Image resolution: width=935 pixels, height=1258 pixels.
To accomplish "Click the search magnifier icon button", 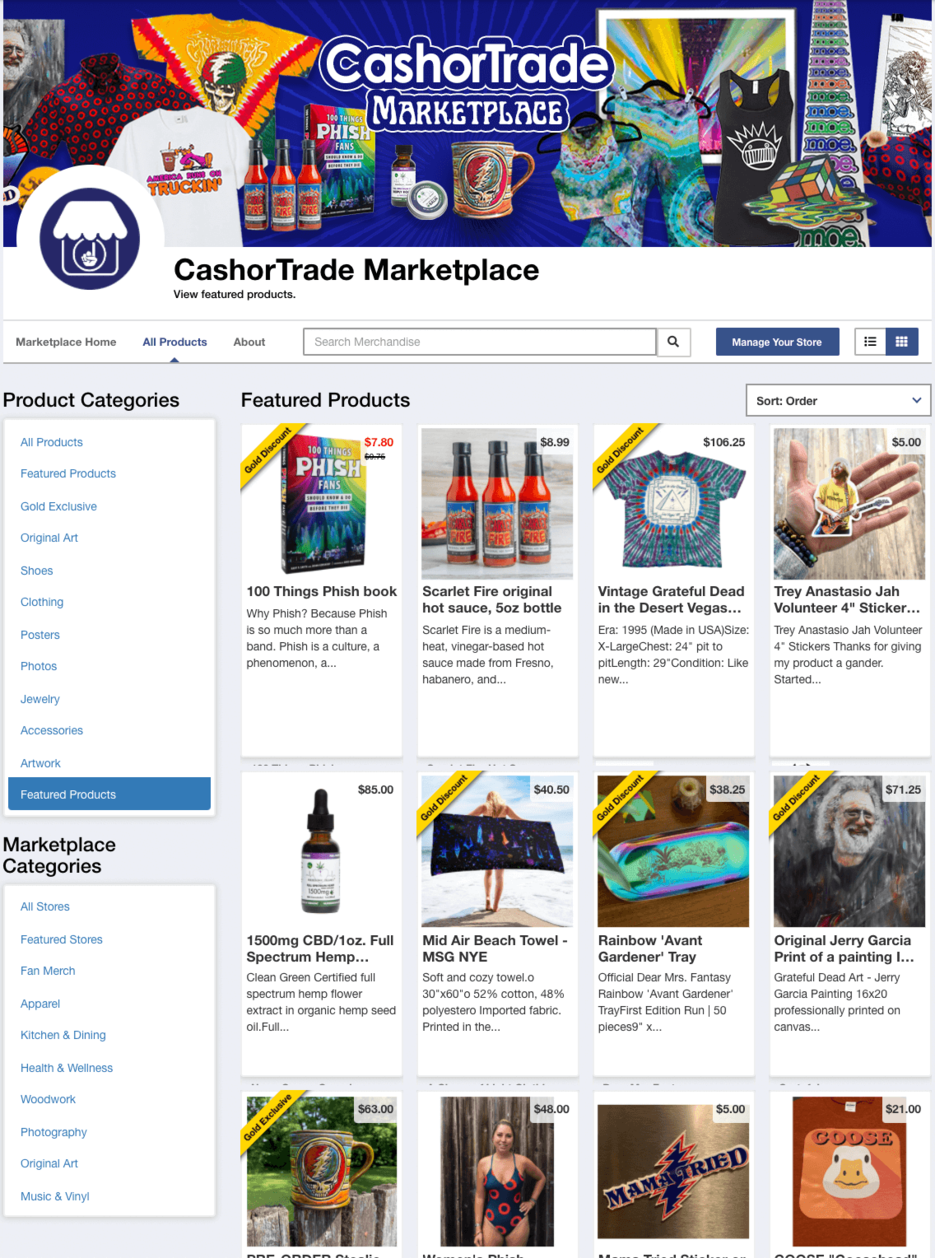I will [x=674, y=342].
